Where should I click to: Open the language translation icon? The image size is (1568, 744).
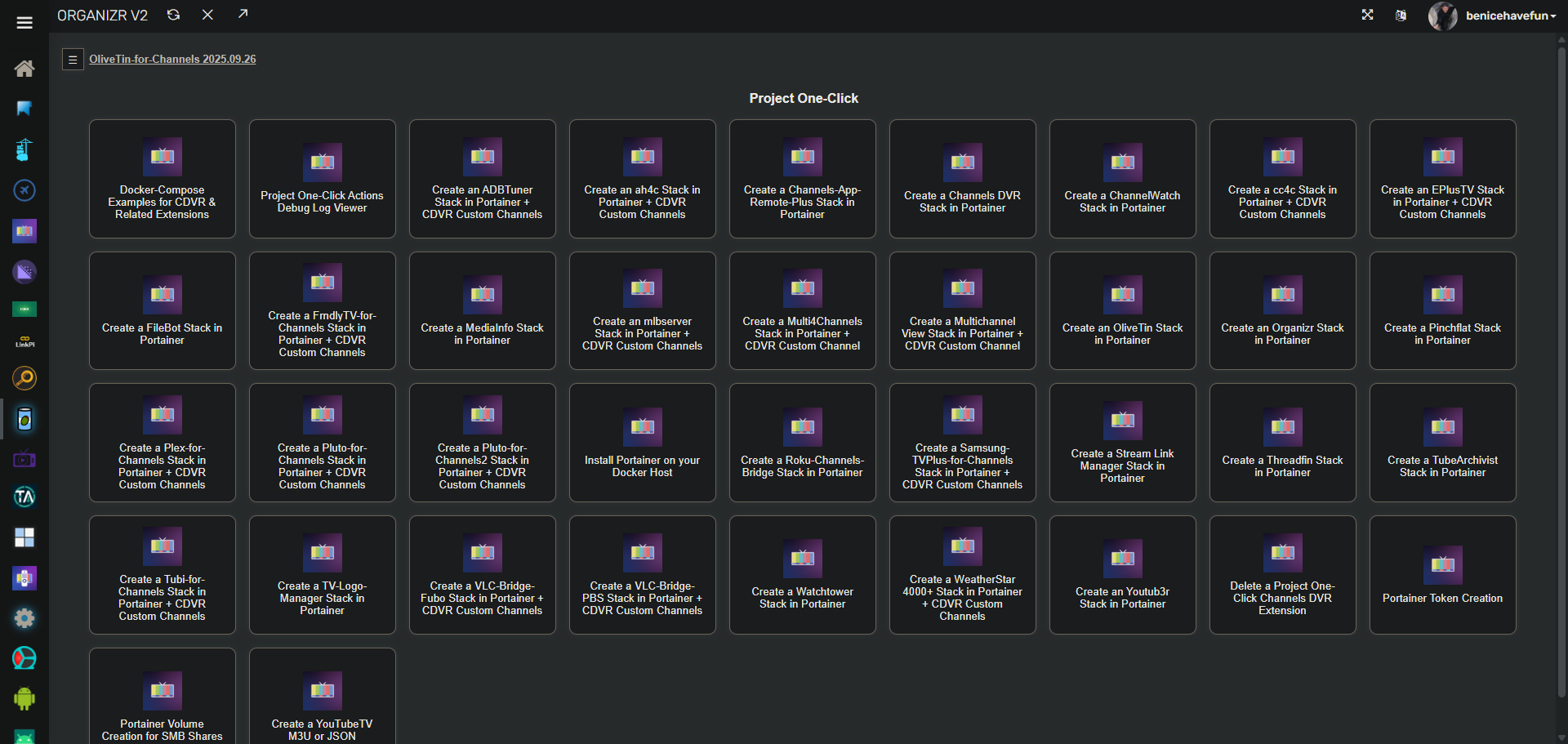(x=1401, y=16)
